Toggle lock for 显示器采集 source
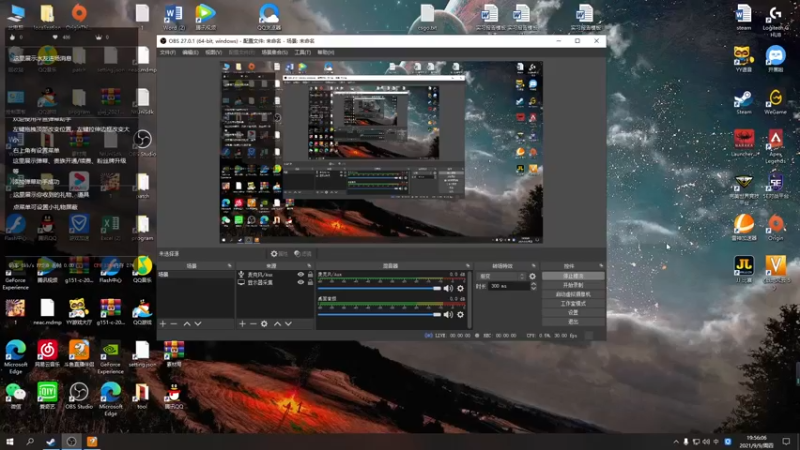Viewport: 800px width, 450px height. click(x=310, y=282)
